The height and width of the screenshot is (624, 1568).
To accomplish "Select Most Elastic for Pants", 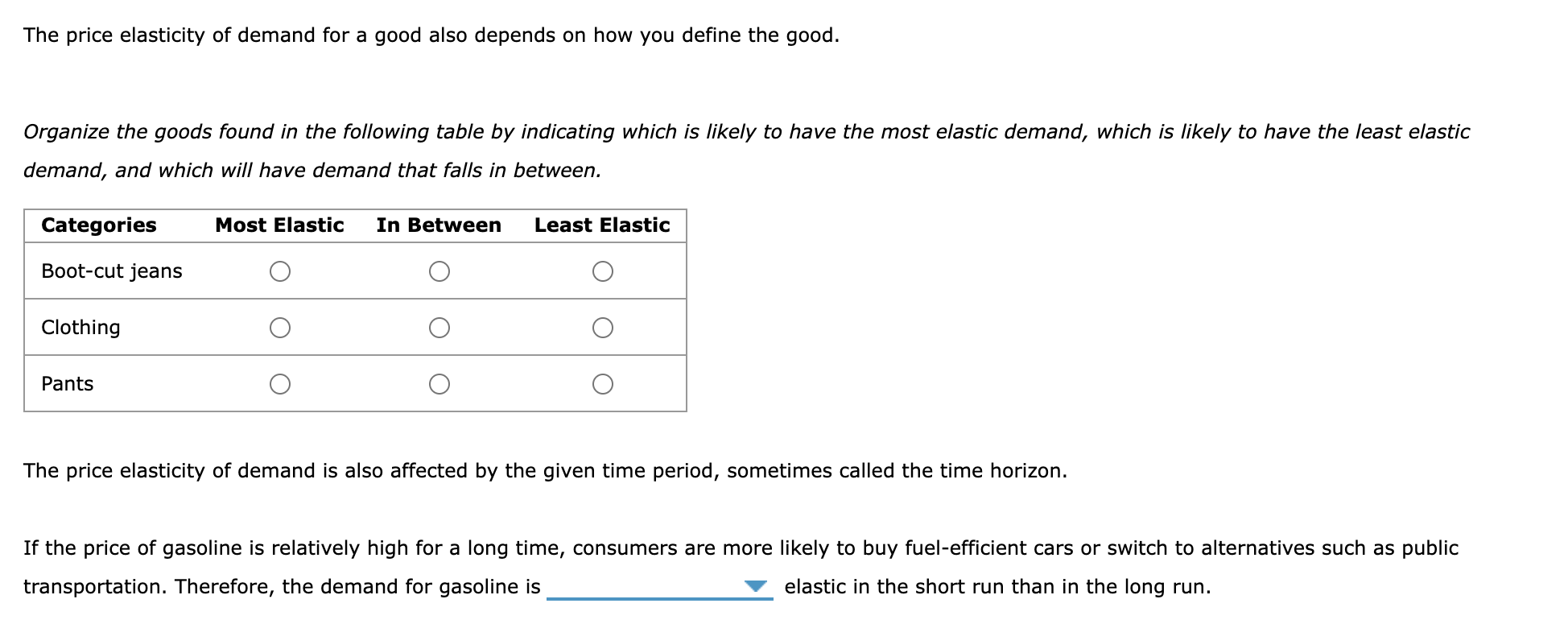I will pyautogui.click(x=279, y=384).
